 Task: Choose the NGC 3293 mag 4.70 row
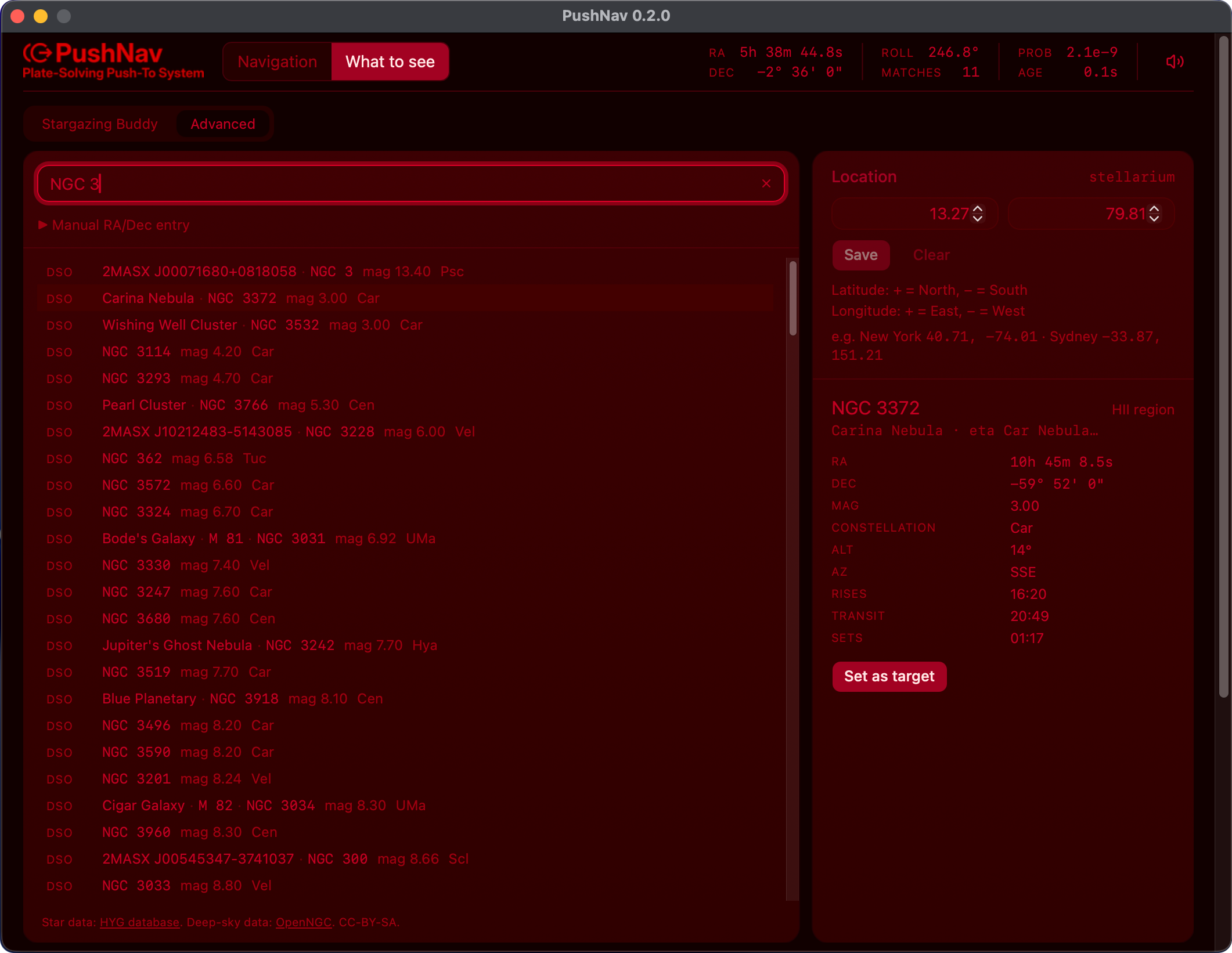pyautogui.click(x=405, y=378)
